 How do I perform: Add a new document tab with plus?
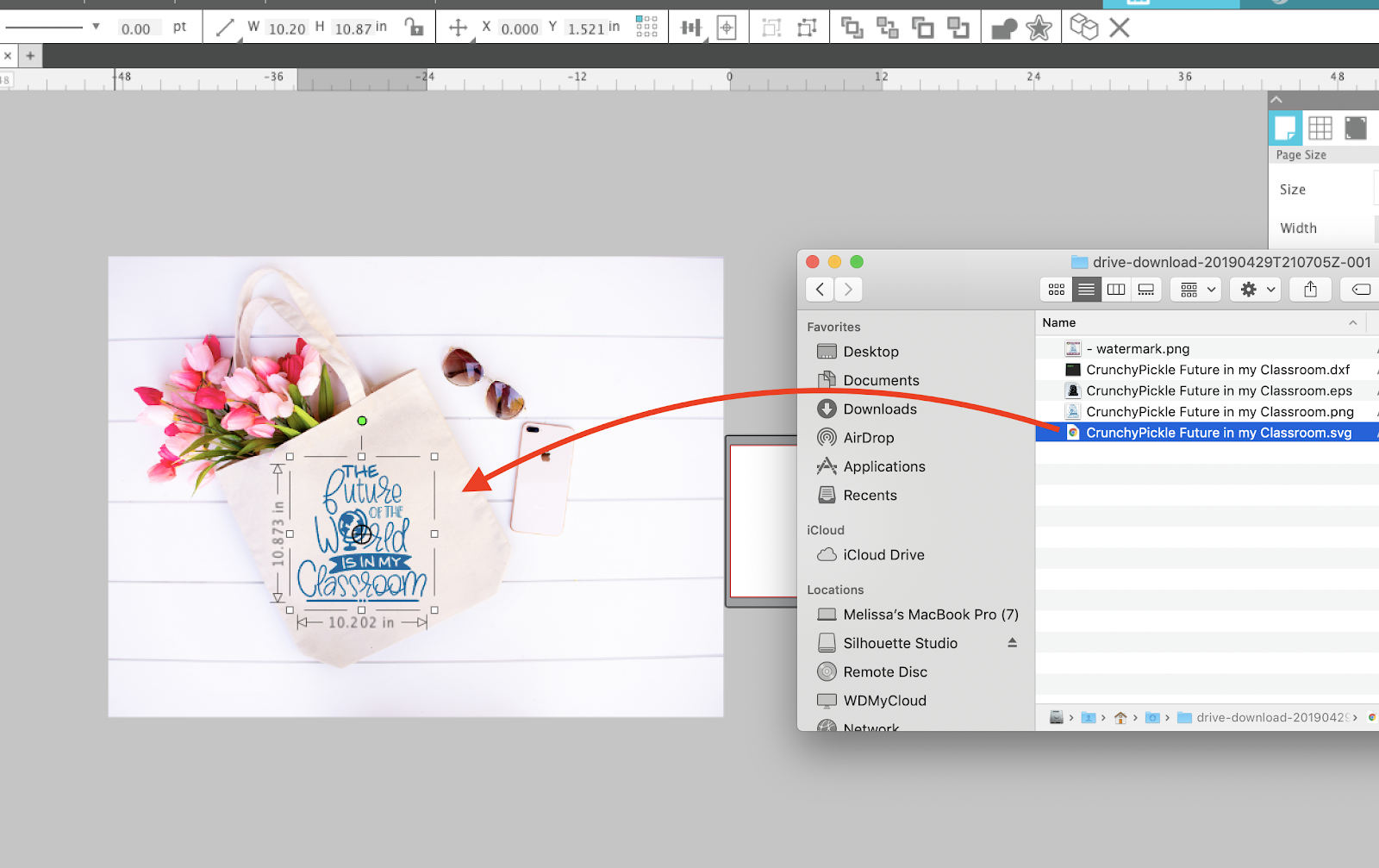pos(30,56)
